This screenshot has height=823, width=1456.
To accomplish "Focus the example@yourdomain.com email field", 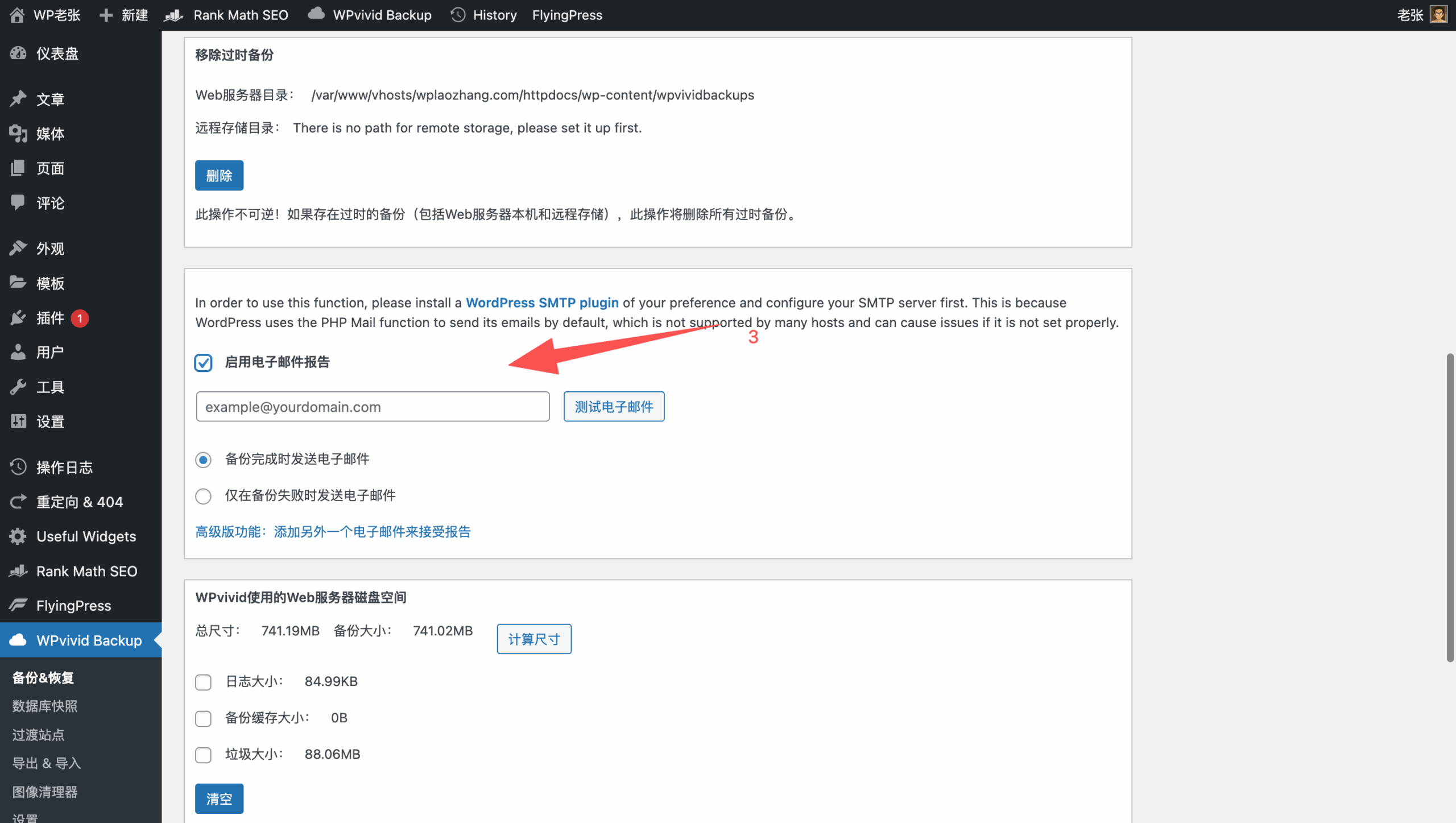I will pyautogui.click(x=373, y=407).
